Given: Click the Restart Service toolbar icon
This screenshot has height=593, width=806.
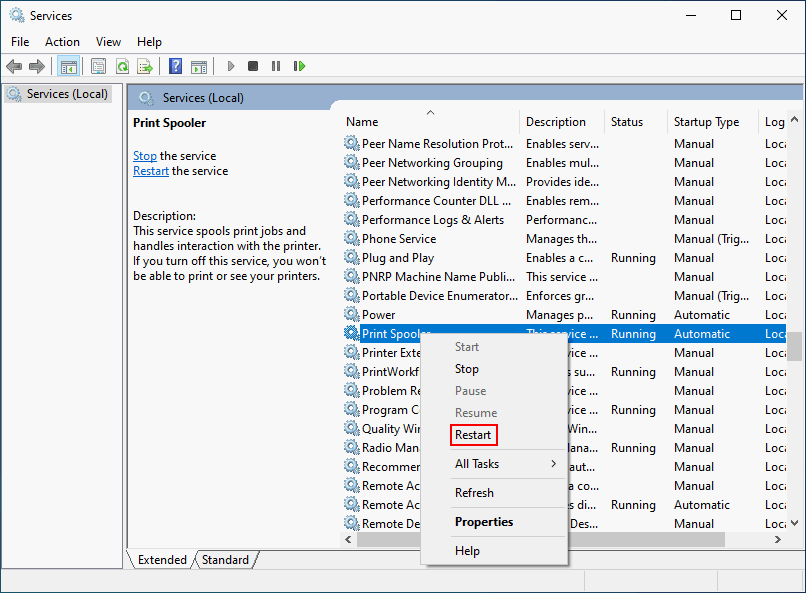Looking at the screenshot, I should (299, 66).
